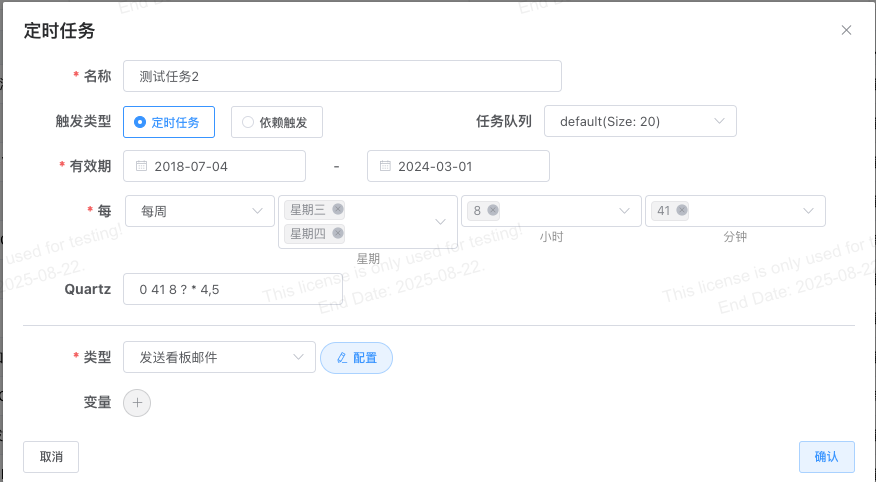Expand the 星期 weekday selector

pos(440,222)
